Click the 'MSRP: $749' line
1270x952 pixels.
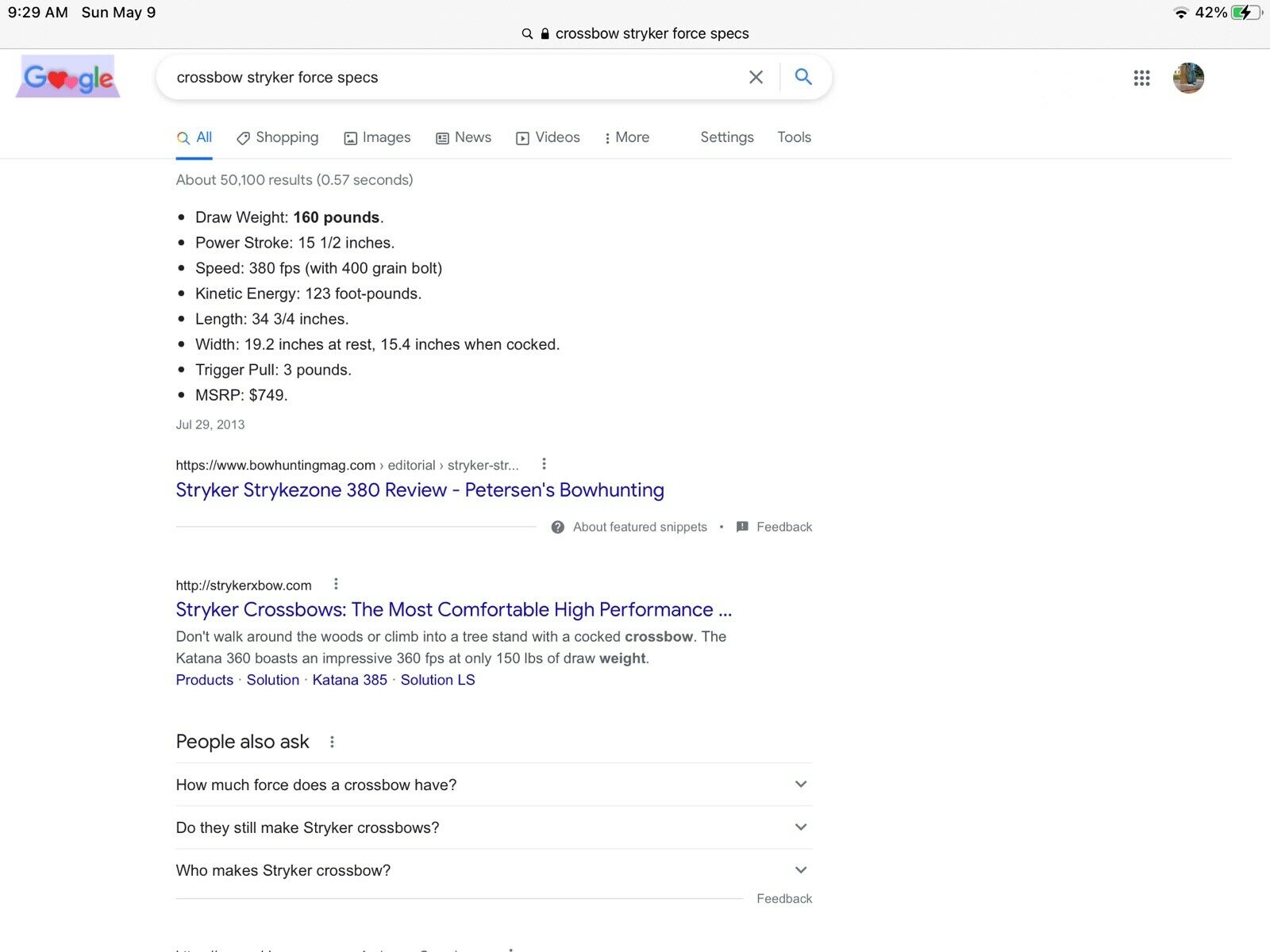click(241, 395)
